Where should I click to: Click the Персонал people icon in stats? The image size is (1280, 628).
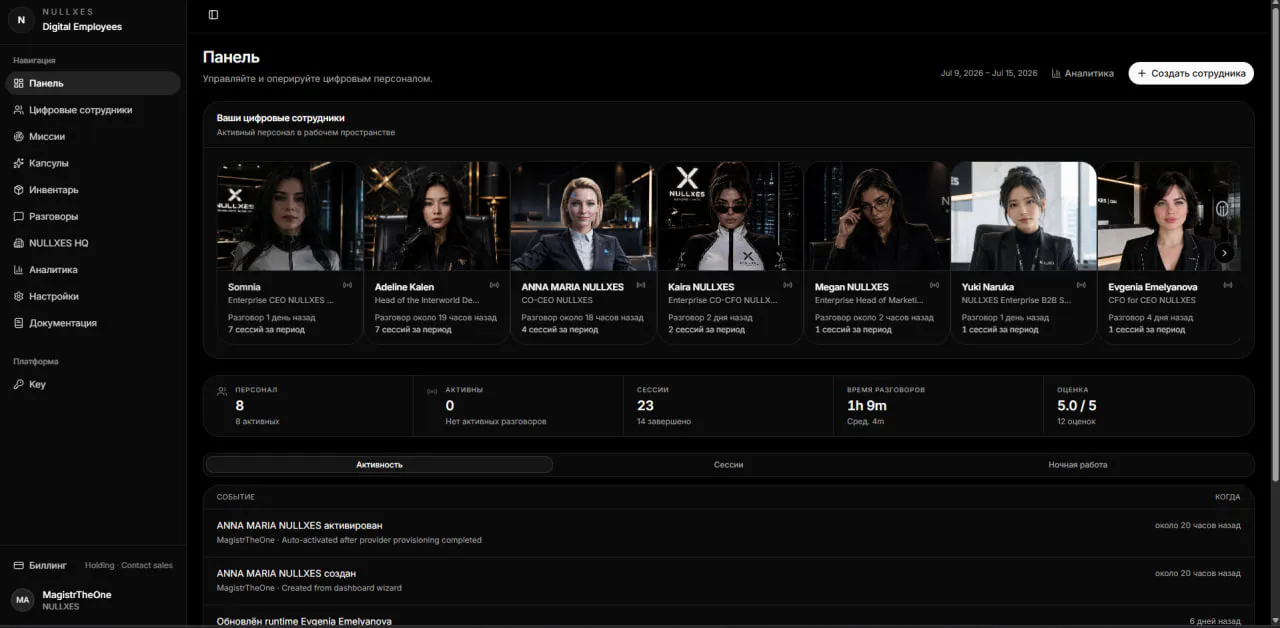click(222, 391)
